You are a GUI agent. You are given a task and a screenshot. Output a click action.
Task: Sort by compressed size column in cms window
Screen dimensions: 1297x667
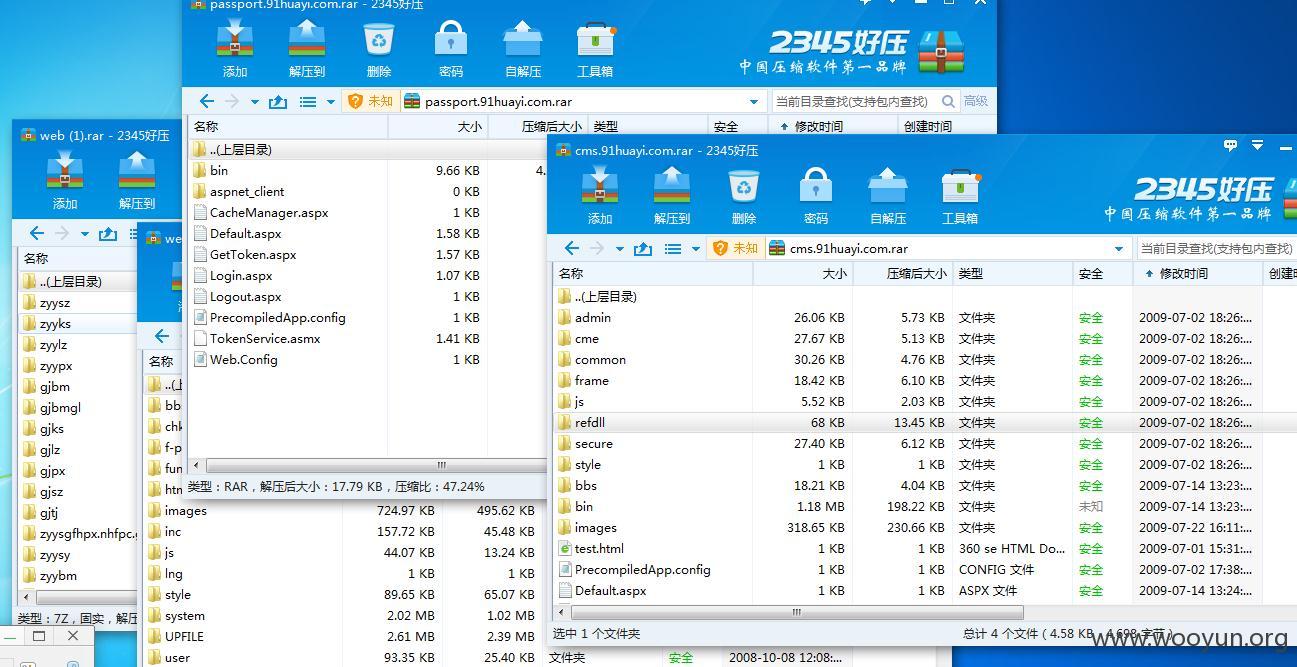coord(902,273)
